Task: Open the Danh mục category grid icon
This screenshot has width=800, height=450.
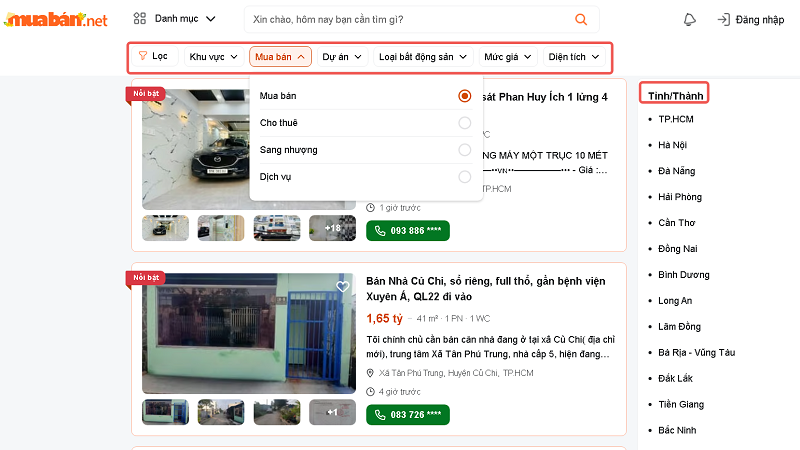Action: 140,19
